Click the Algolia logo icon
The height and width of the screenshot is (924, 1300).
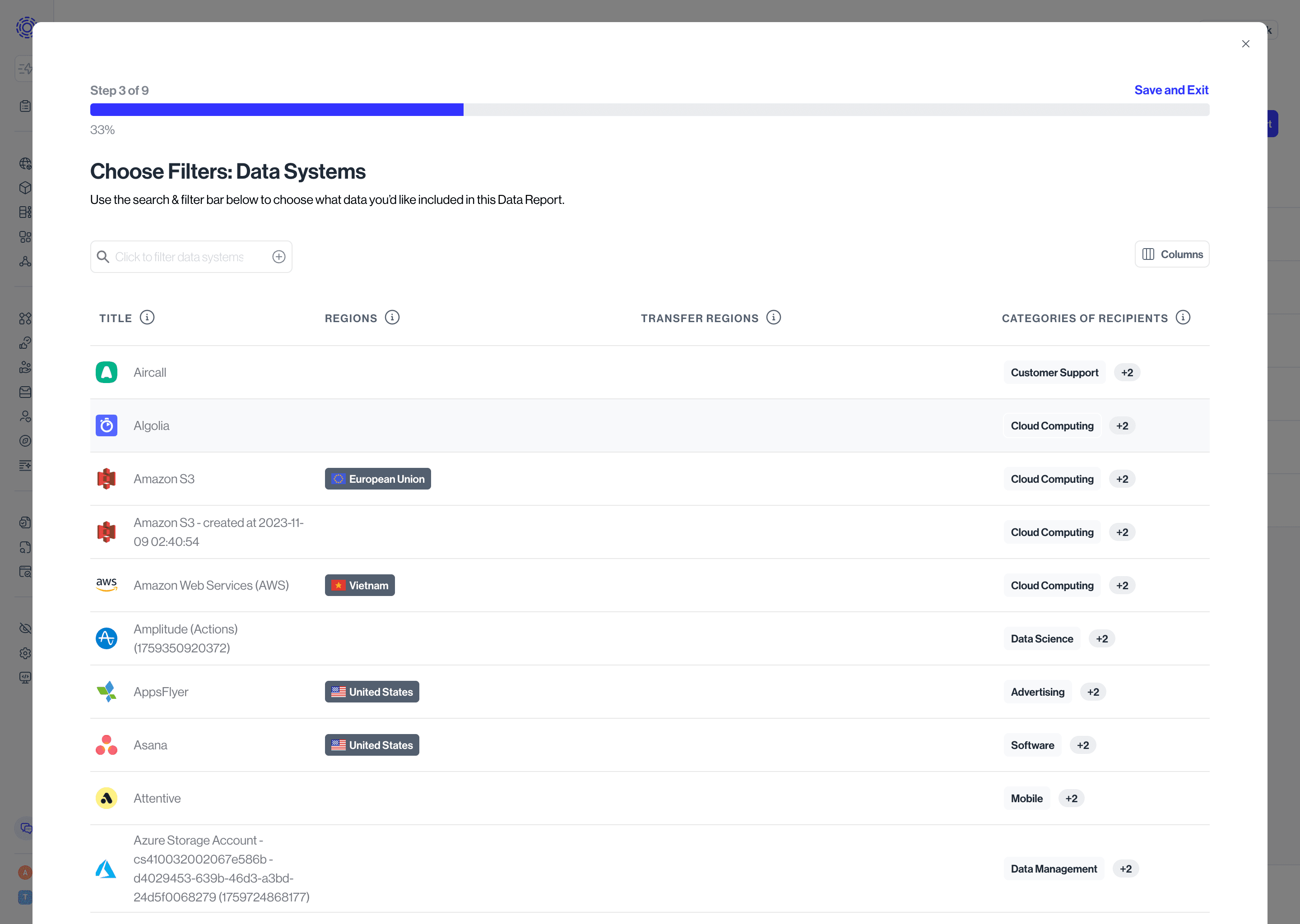click(107, 425)
